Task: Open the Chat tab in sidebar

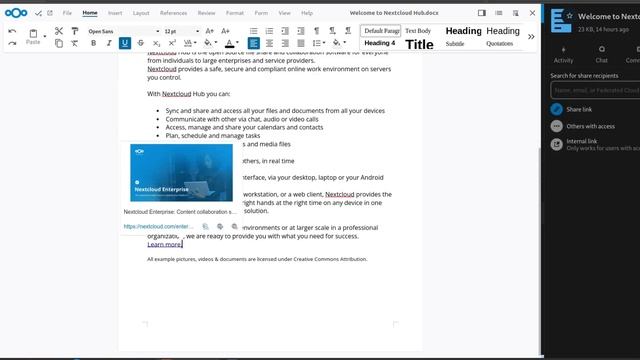Action: coord(601,55)
